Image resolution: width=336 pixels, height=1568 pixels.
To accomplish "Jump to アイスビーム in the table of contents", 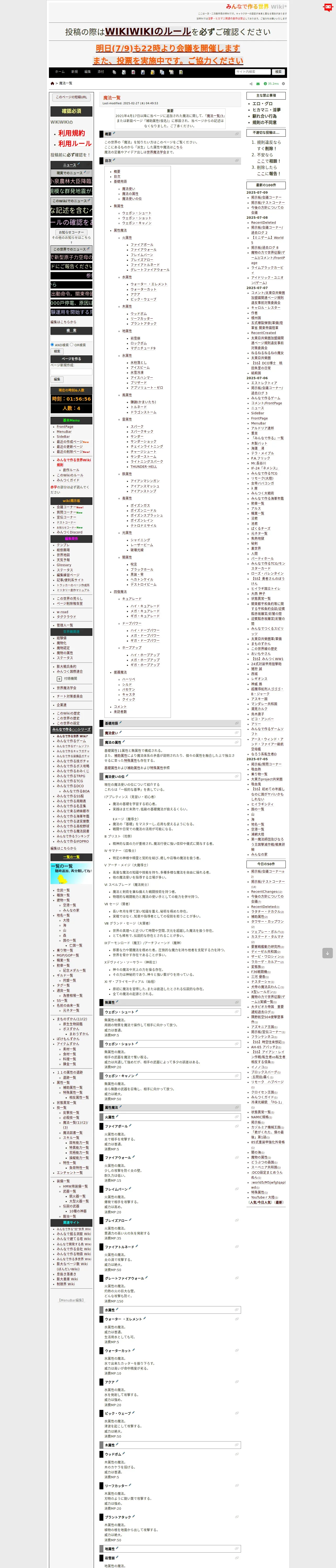I will coord(140,368).
